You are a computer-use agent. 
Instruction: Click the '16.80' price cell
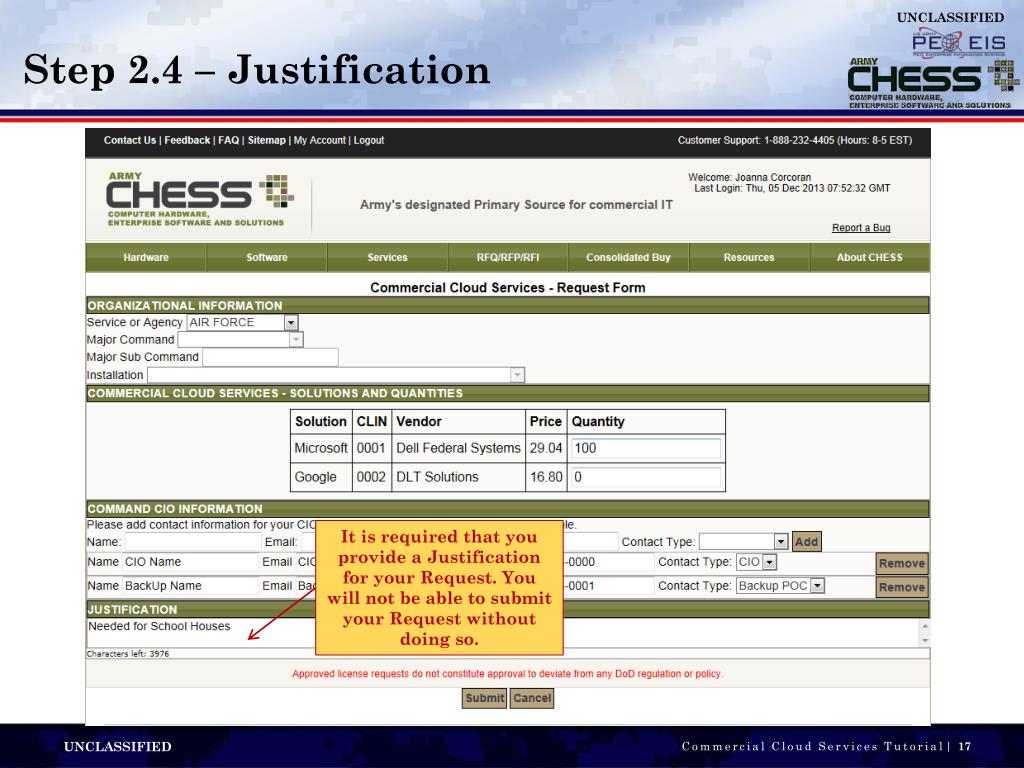(546, 477)
